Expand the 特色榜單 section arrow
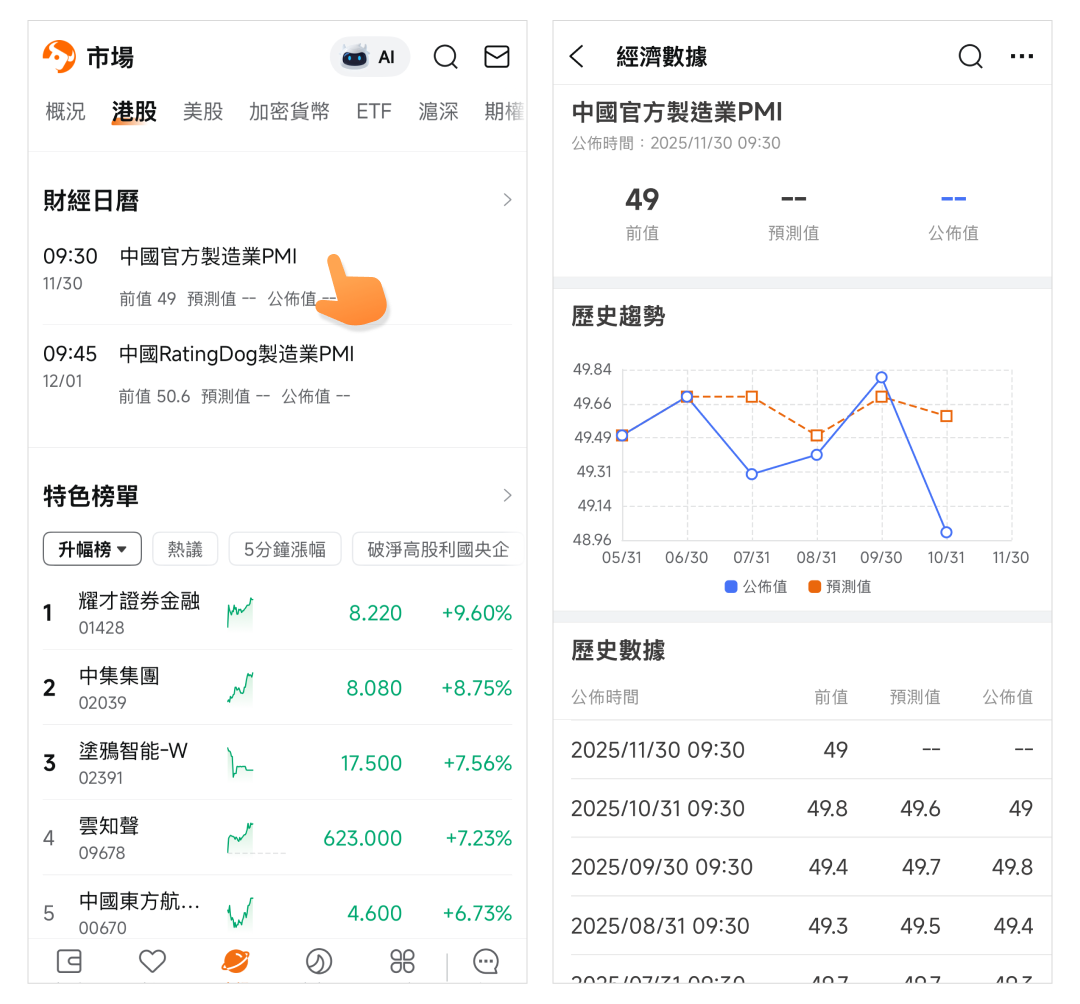 (x=507, y=495)
